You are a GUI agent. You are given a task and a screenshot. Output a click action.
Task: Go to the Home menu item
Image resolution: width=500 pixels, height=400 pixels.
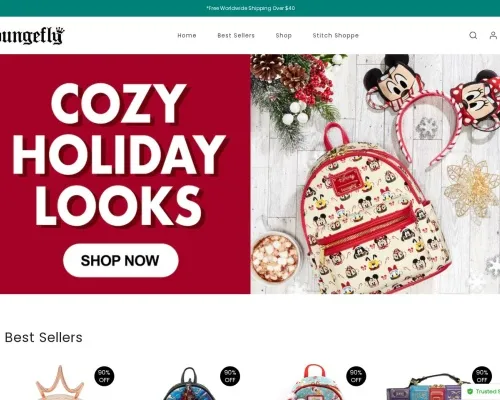click(187, 35)
